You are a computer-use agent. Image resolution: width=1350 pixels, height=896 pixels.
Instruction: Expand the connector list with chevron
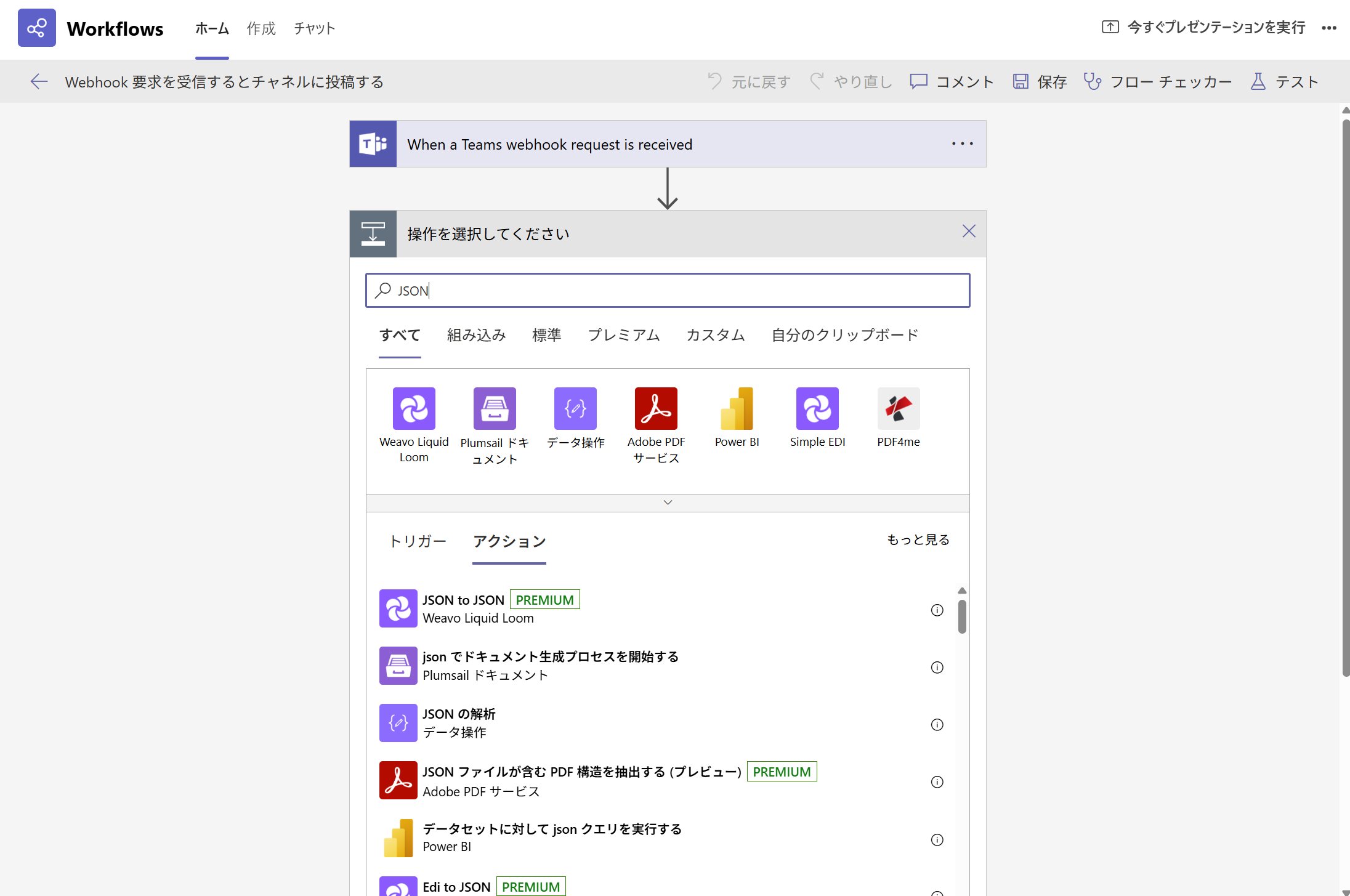(668, 502)
